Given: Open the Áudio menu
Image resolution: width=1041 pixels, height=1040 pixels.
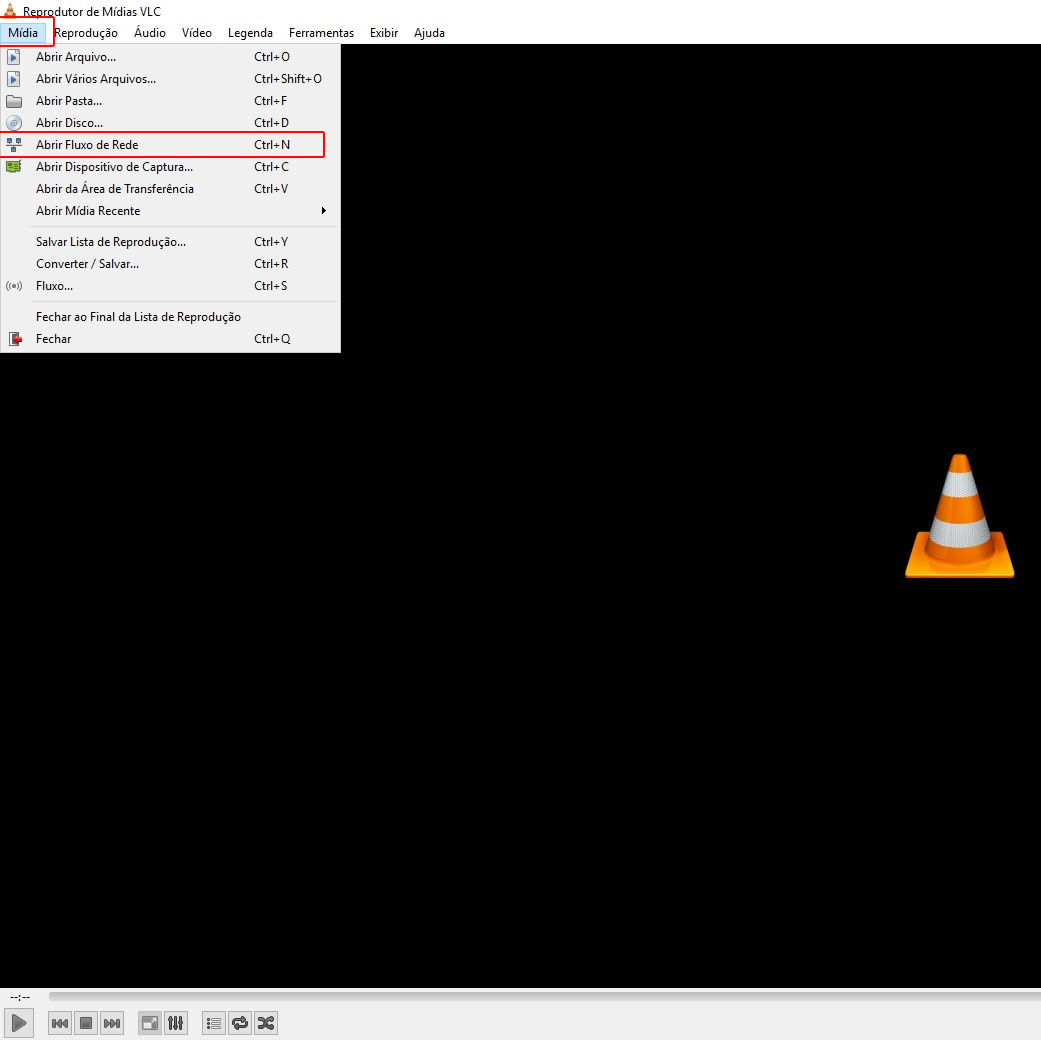Looking at the screenshot, I should (x=150, y=33).
